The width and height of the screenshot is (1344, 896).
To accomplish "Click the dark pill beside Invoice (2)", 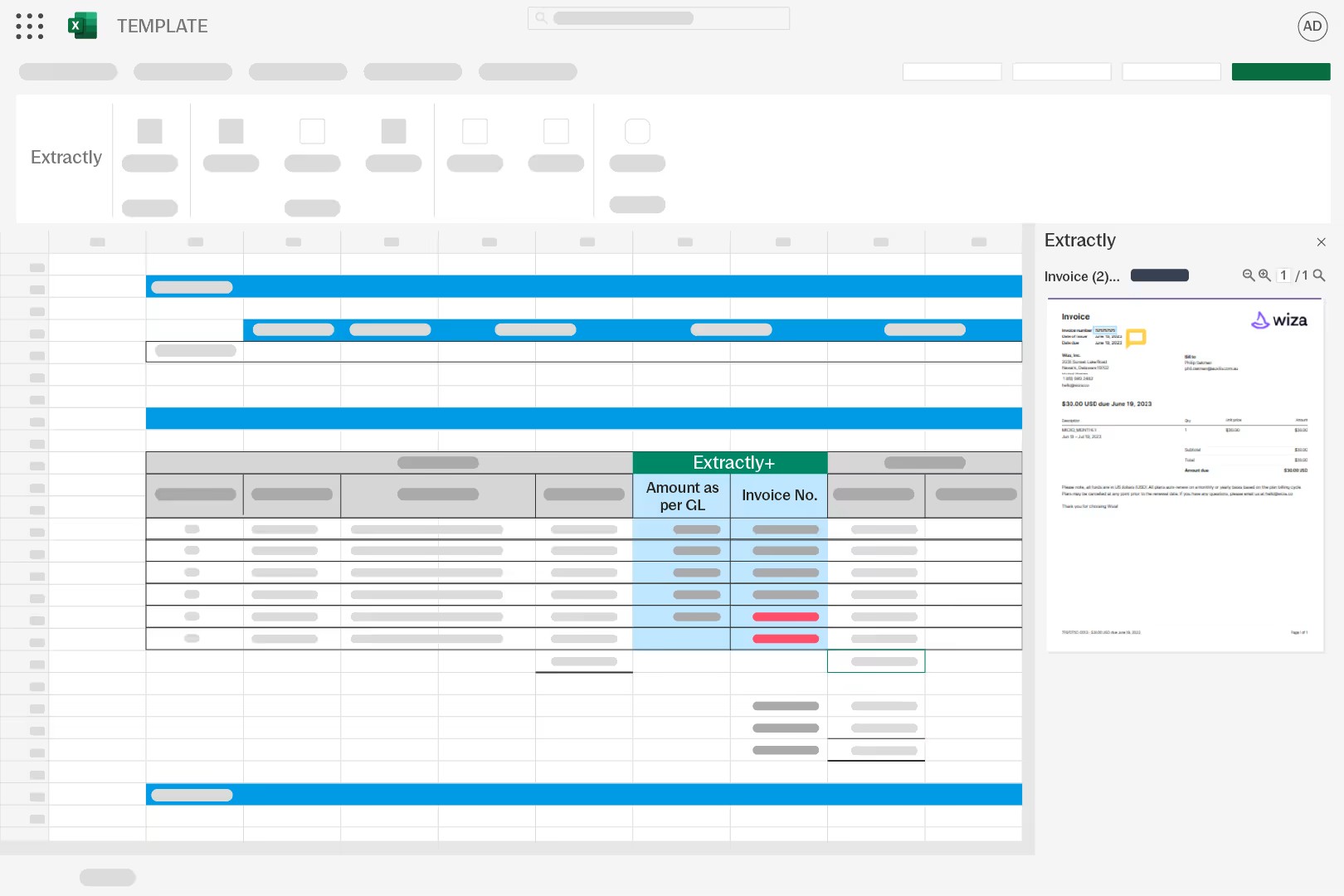I will pos(1159,275).
